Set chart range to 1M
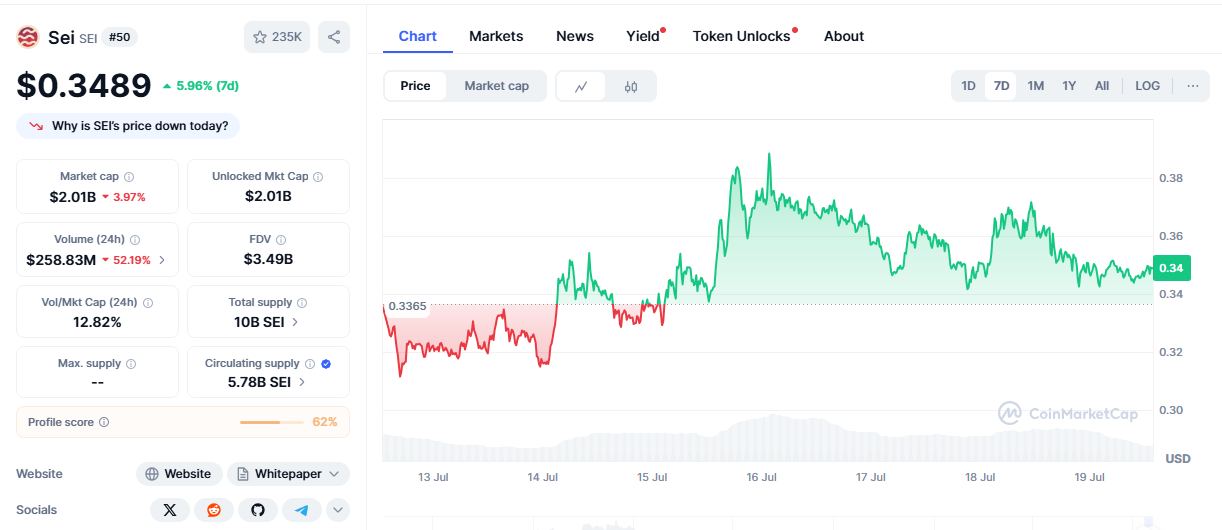The width and height of the screenshot is (1222, 530). click(1036, 86)
